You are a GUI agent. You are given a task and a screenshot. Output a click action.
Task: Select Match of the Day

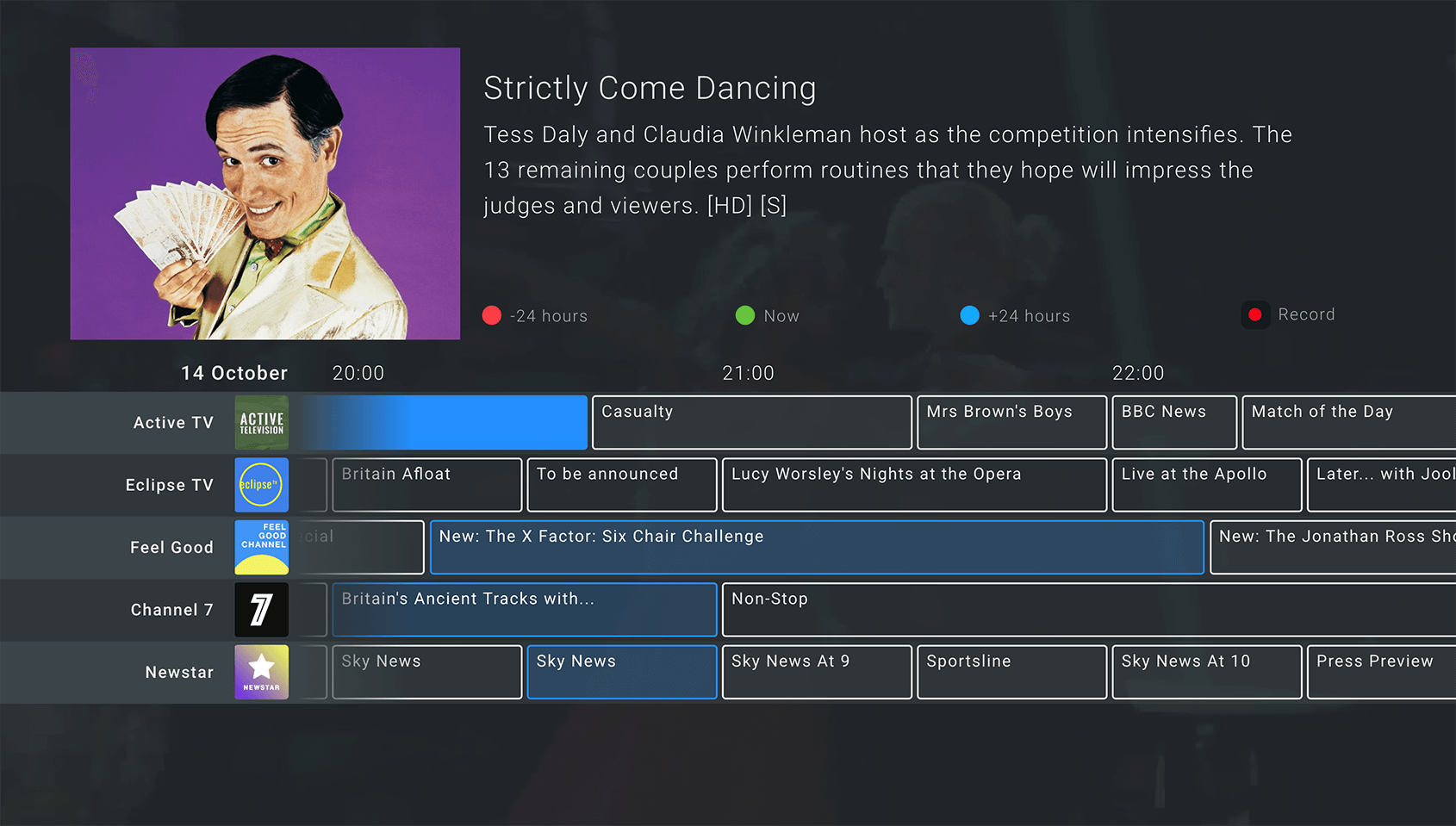[1349, 423]
